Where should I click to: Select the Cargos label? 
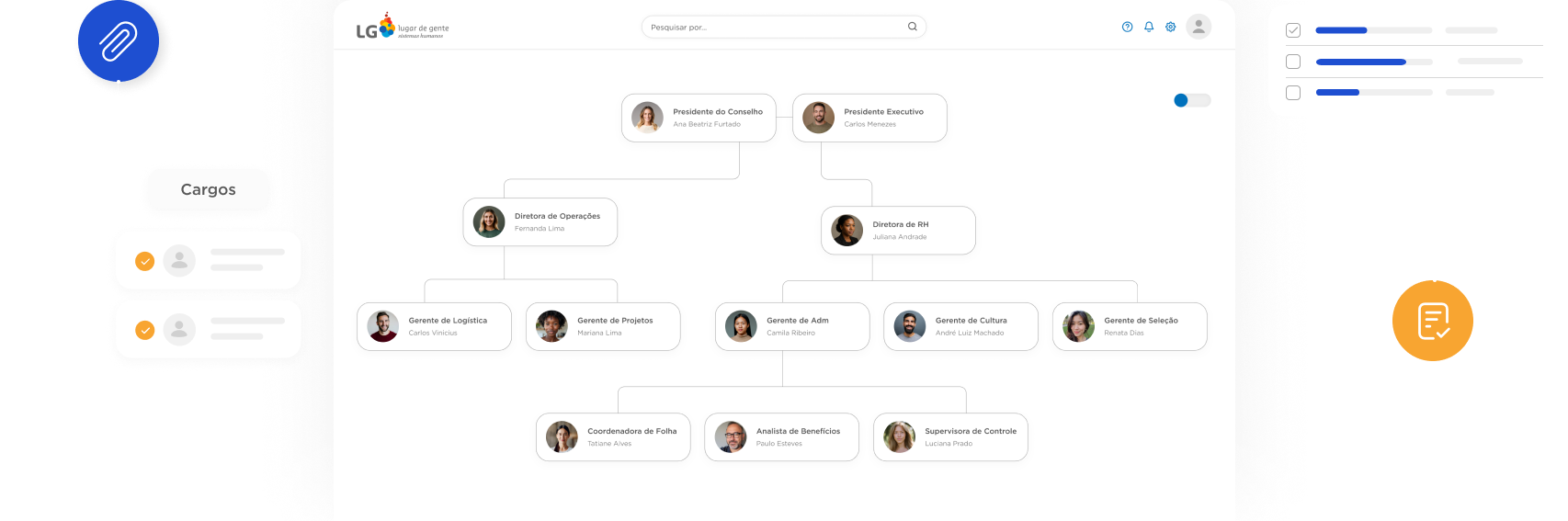pyautogui.click(x=209, y=189)
